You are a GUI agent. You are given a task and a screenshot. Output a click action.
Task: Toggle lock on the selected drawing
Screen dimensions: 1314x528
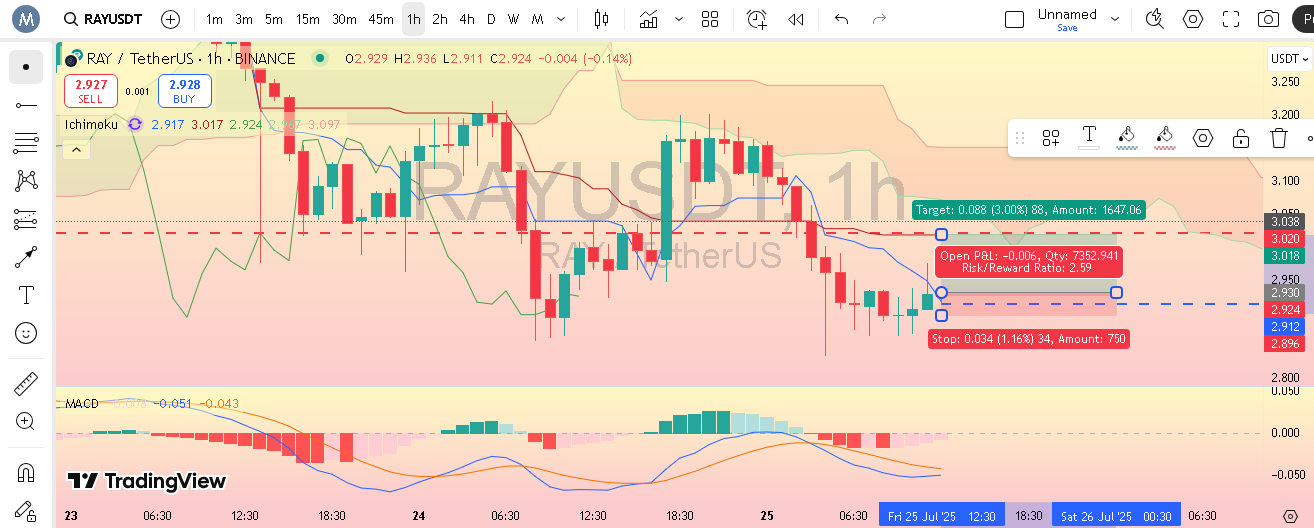coord(1241,138)
